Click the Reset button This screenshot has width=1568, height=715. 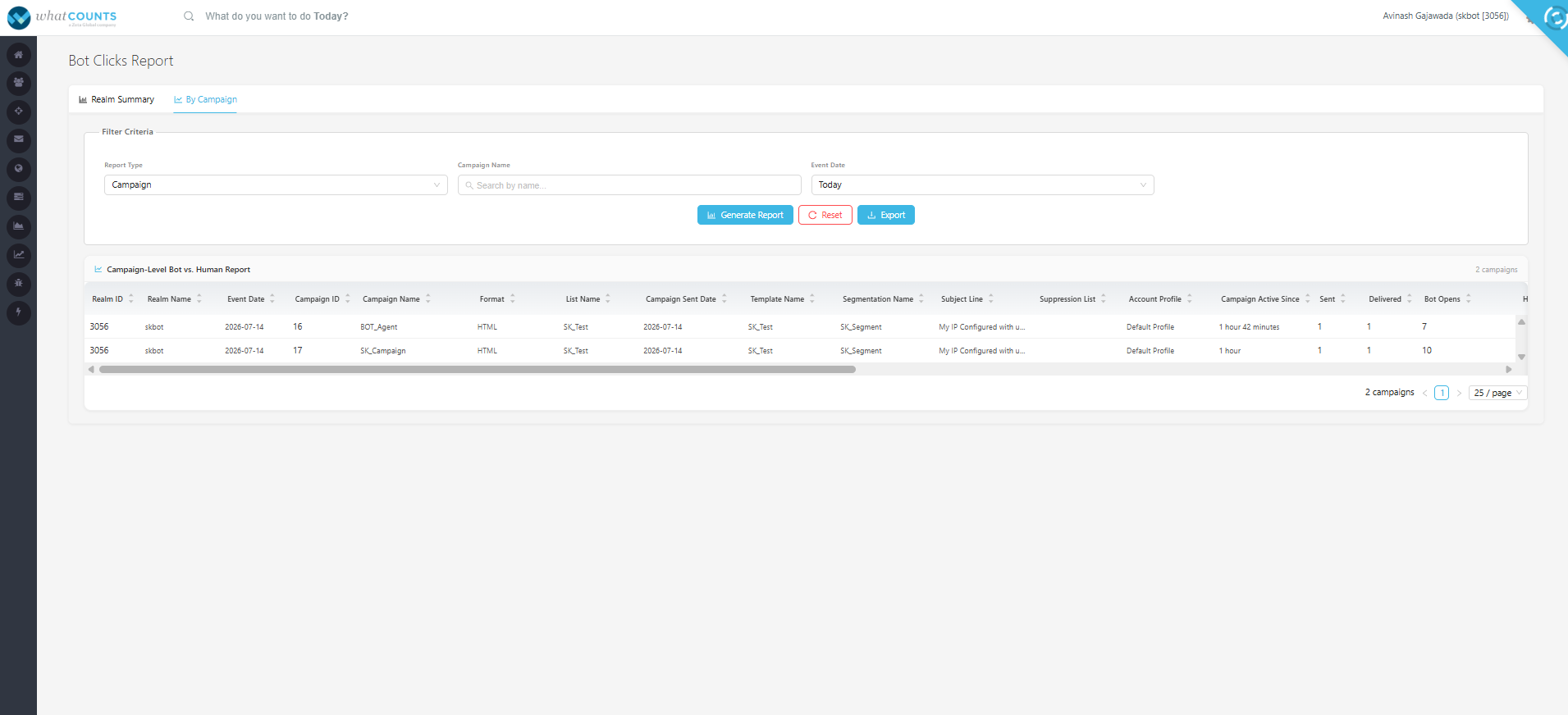coord(825,215)
